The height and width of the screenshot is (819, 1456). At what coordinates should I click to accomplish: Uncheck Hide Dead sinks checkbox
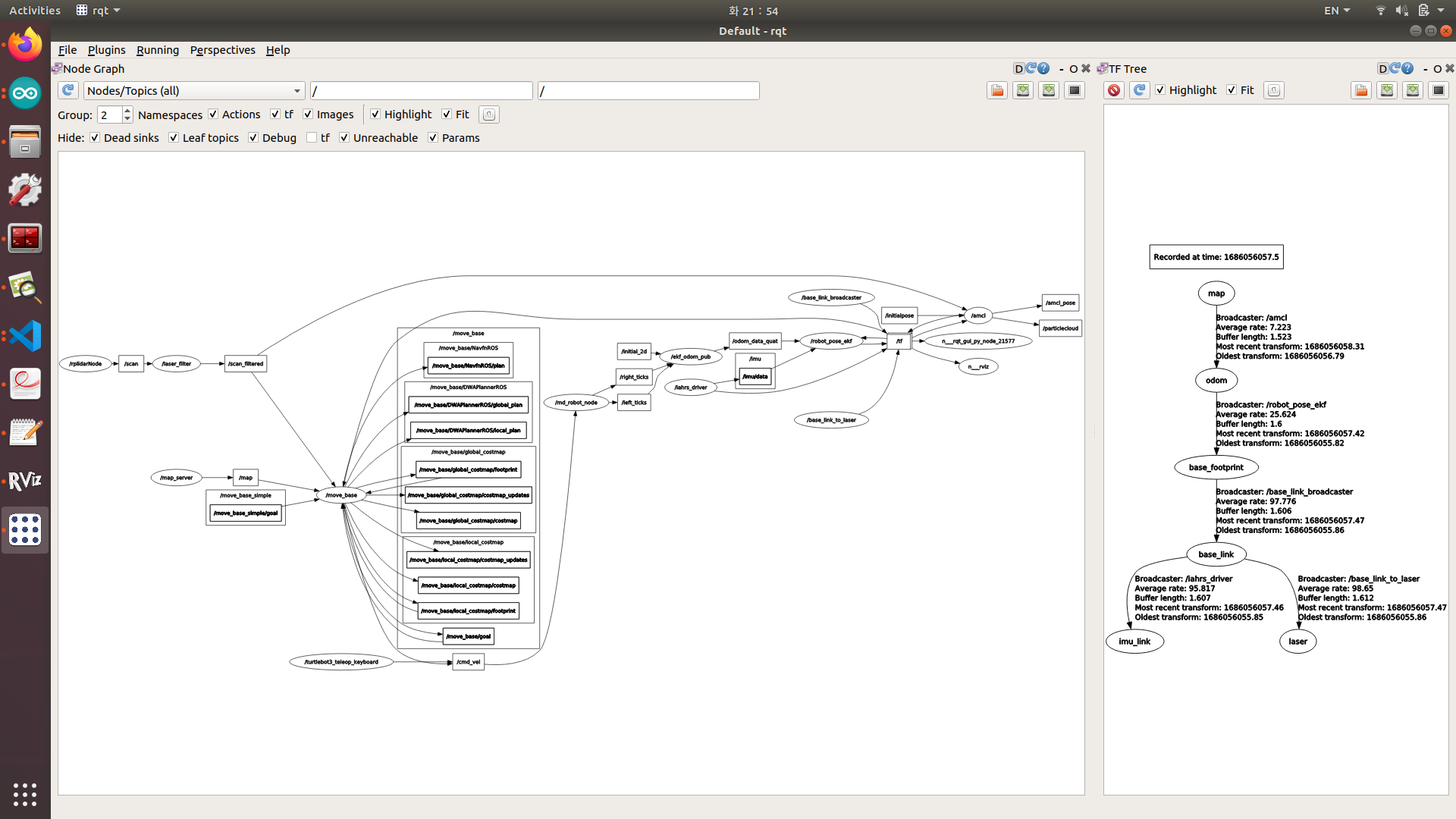(95, 138)
